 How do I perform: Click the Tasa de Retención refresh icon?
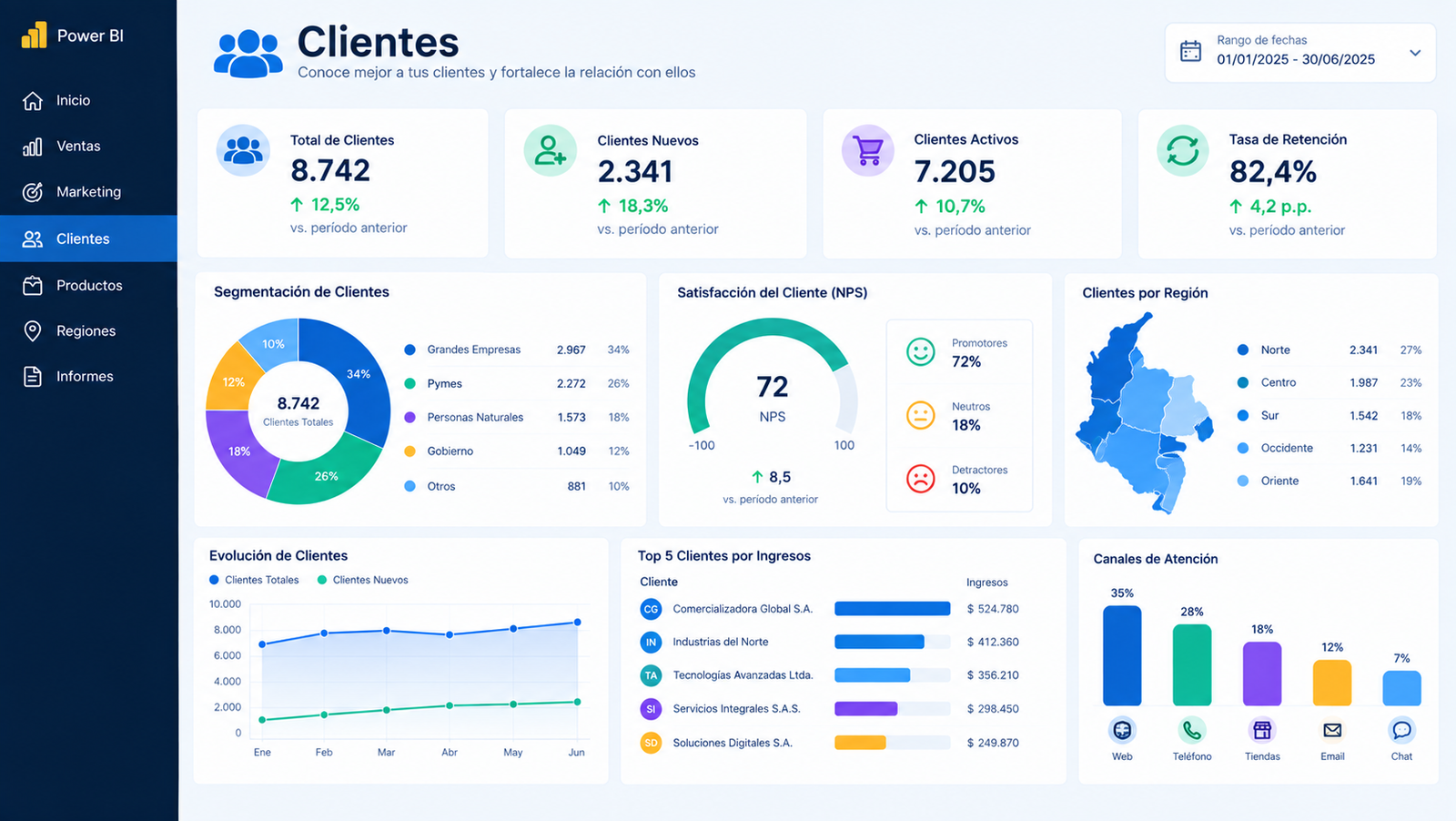pos(1183,150)
